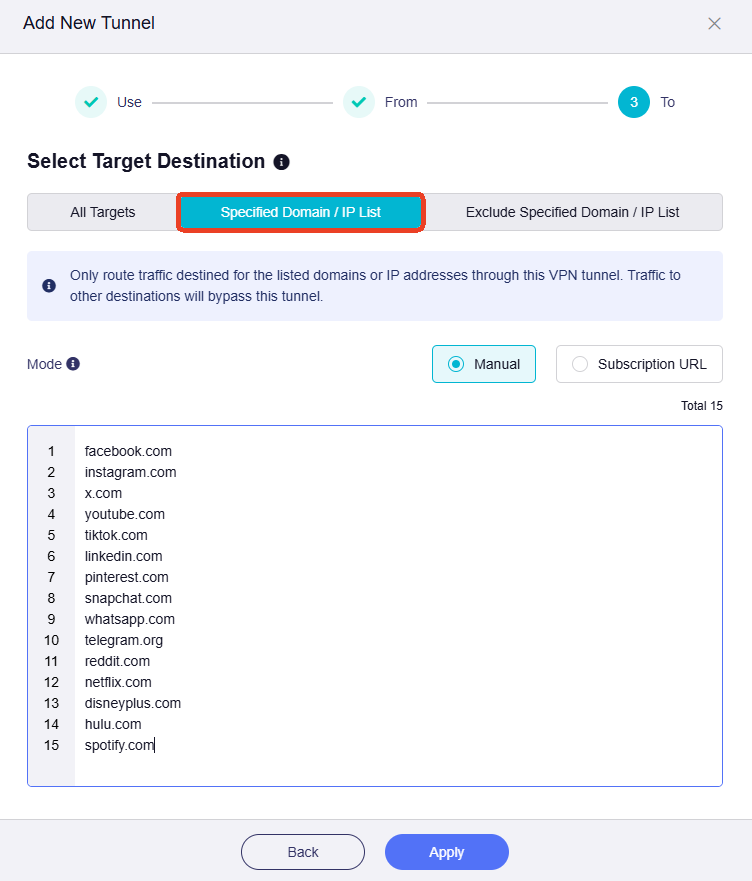Click the info icon beside Select Target Destination
The height and width of the screenshot is (881, 752).
point(281,162)
